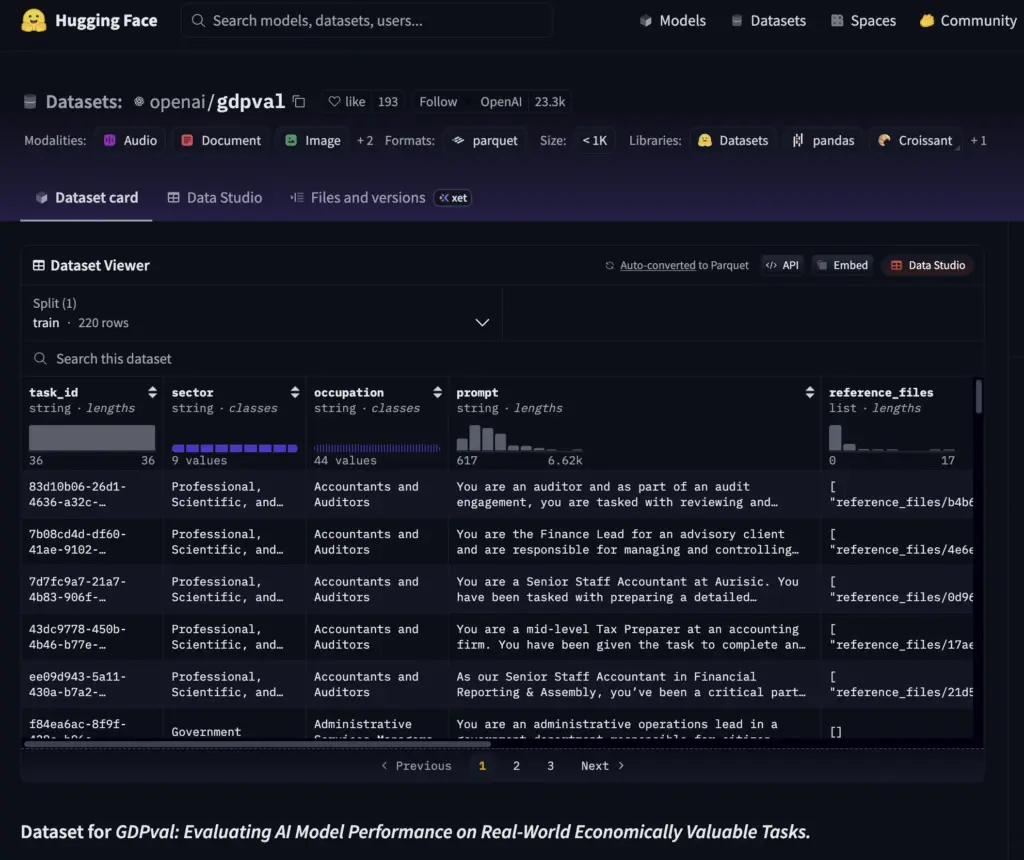This screenshot has width=1024, height=860.
Task: Click the Hugging Face logo icon
Action: (33, 21)
